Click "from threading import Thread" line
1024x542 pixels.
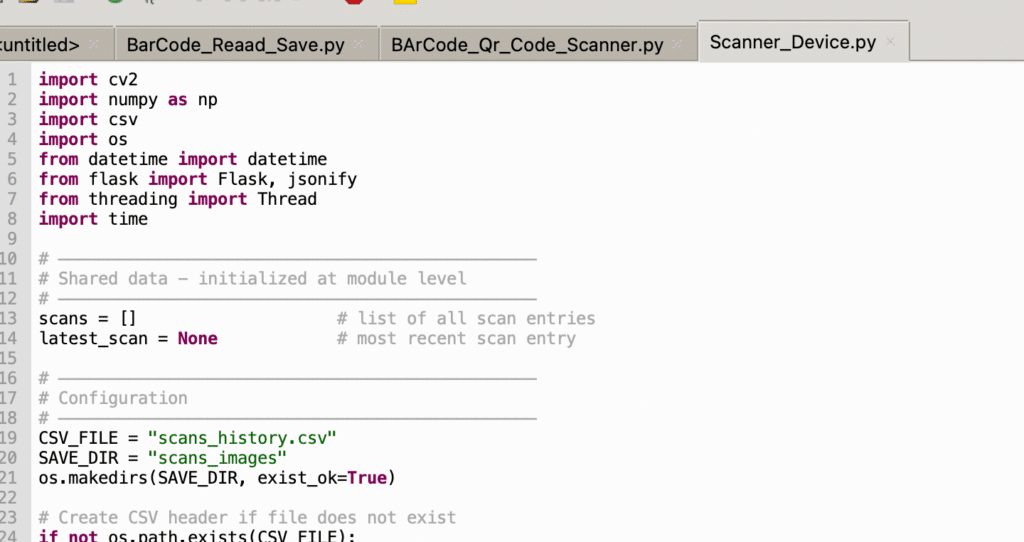pos(178,199)
